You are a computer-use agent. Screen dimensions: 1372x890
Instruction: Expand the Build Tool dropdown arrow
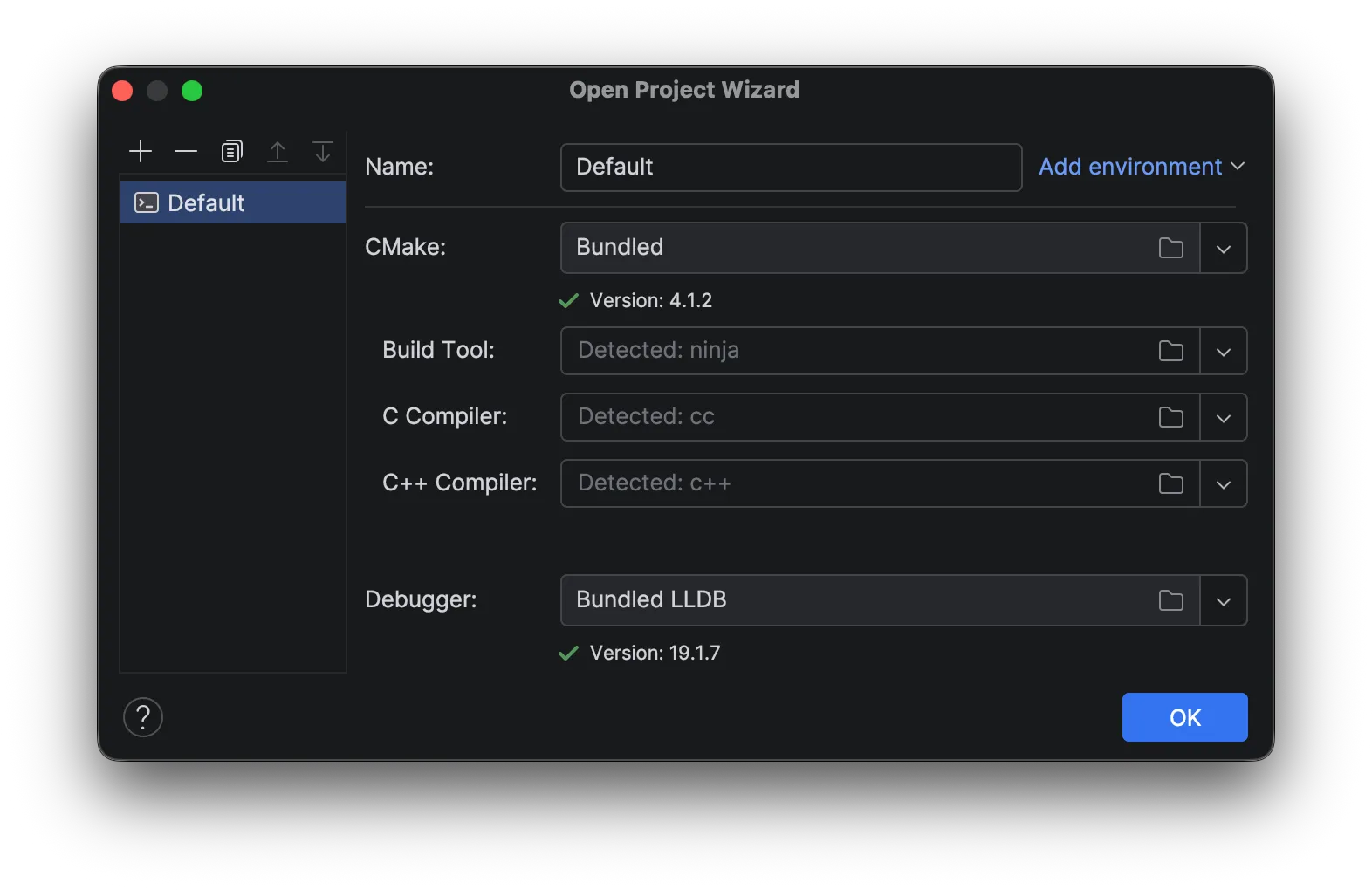pos(1224,352)
